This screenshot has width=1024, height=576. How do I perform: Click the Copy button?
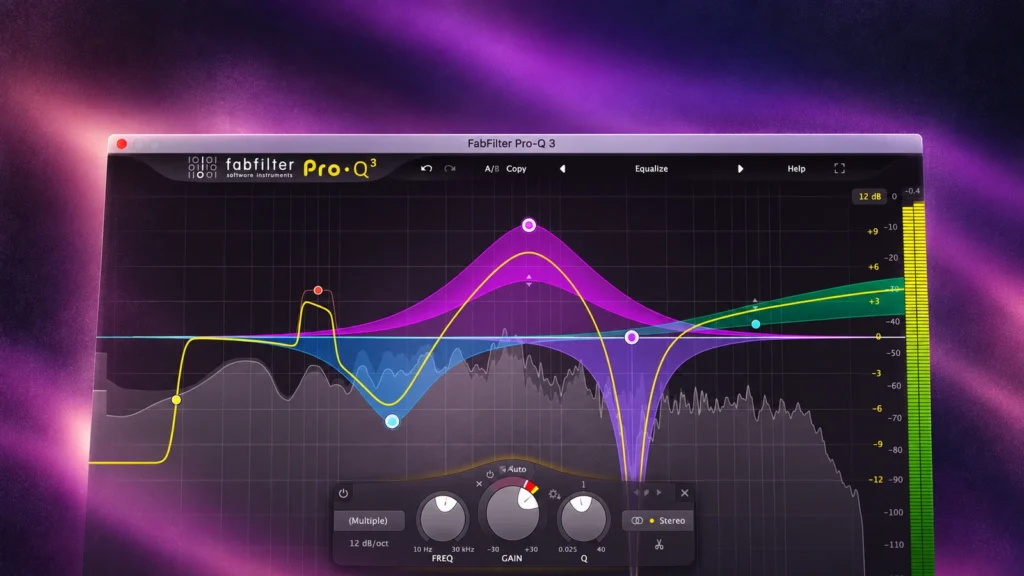click(x=516, y=168)
